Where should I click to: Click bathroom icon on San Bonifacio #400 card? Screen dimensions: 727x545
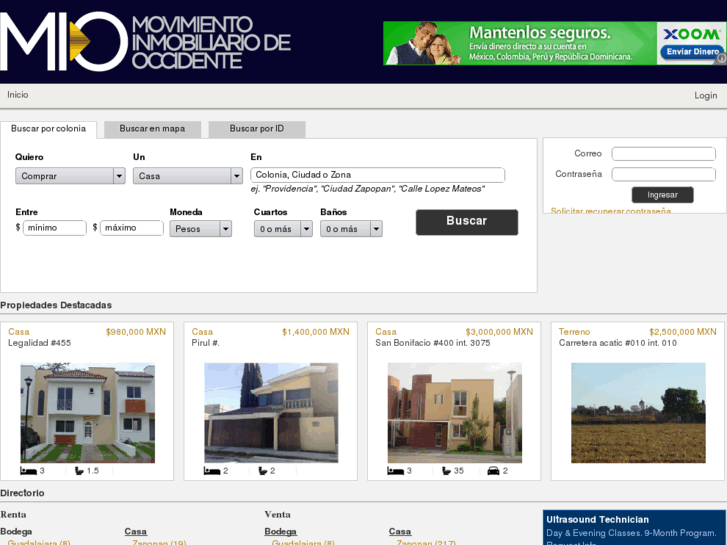(x=446, y=471)
